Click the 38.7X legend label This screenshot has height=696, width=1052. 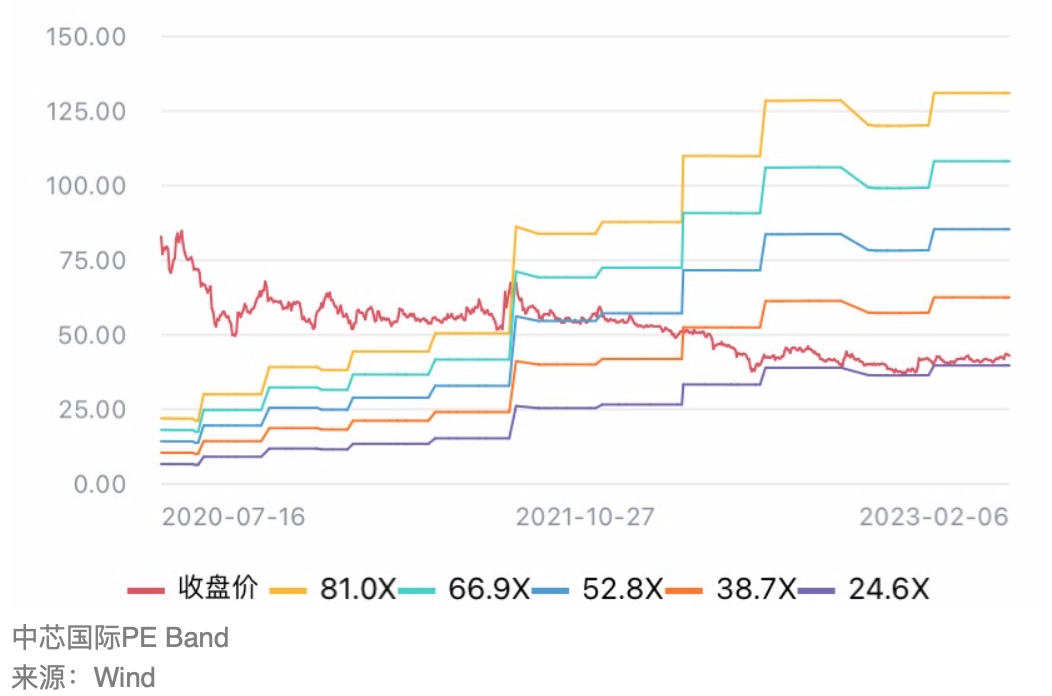coord(756,589)
